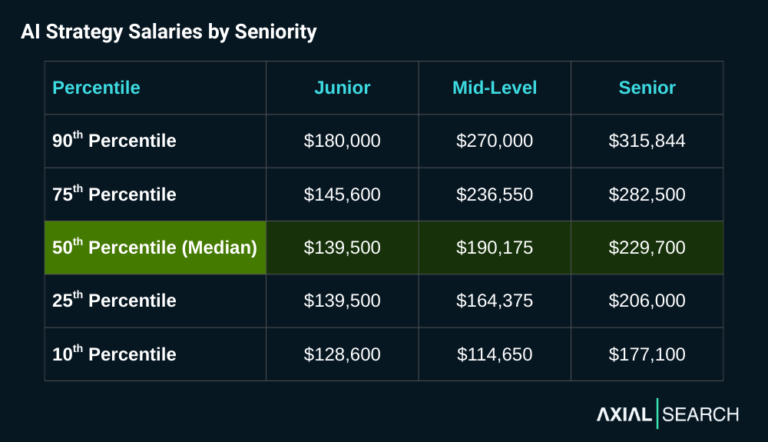
Task: Select the 90th Percentile row label
Action: (114, 141)
